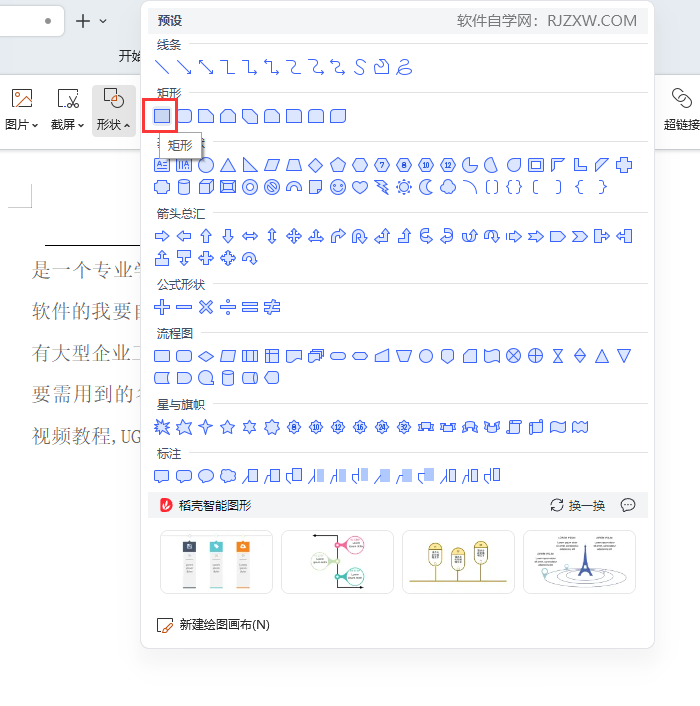Select the explosion star shape
The width and height of the screenshot is (700, 706).
tap(162, 427)
